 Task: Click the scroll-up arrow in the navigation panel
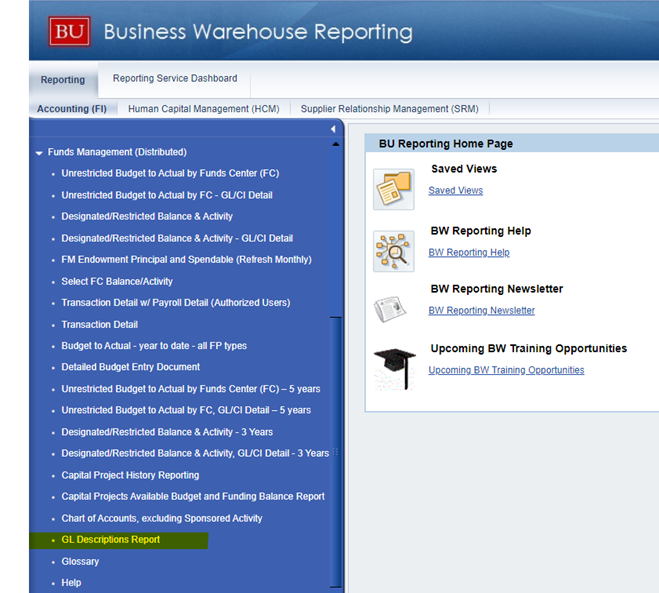click(335, 145)
